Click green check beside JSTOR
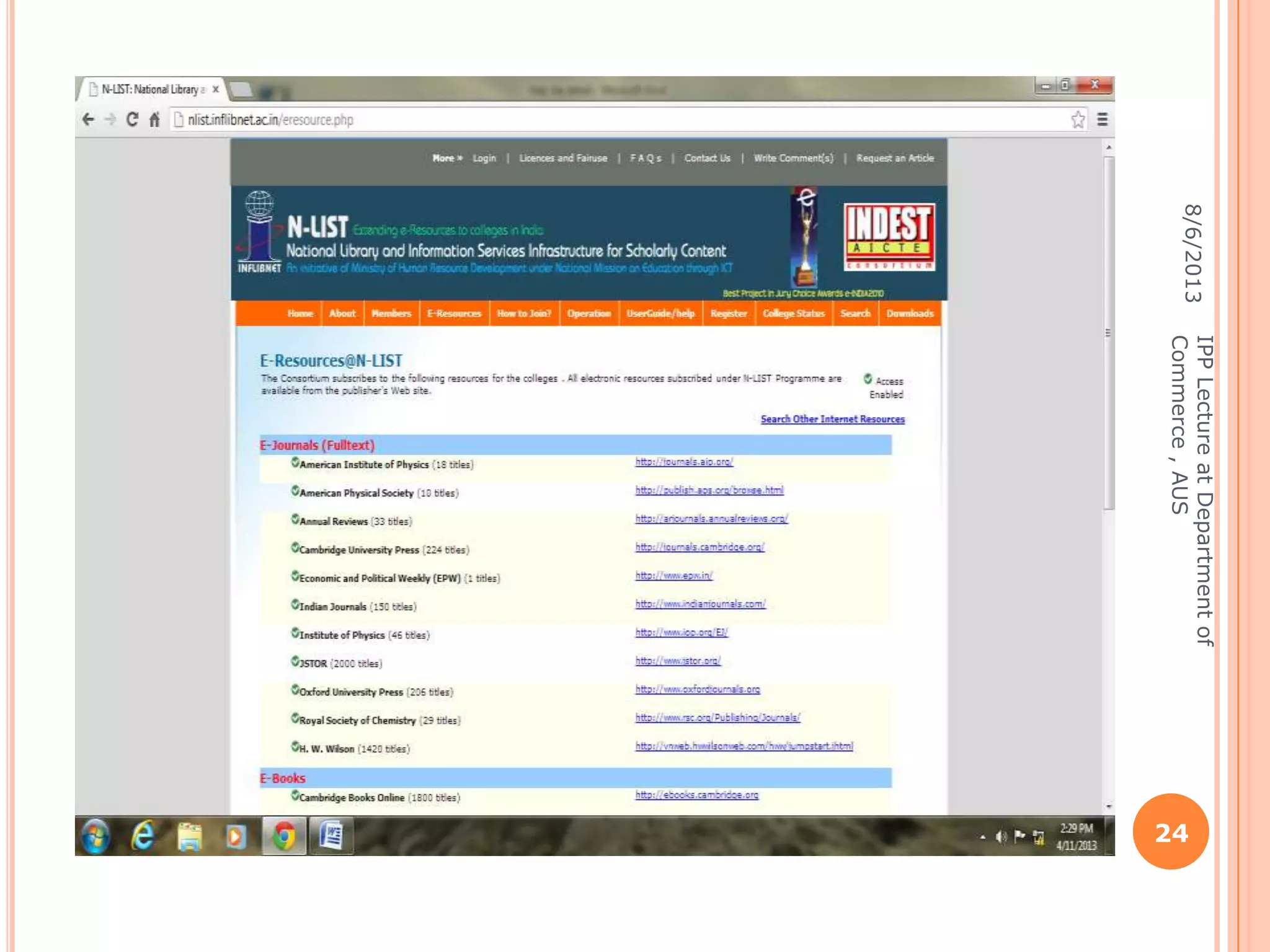The image size is (1270, 952). [295, 661]
